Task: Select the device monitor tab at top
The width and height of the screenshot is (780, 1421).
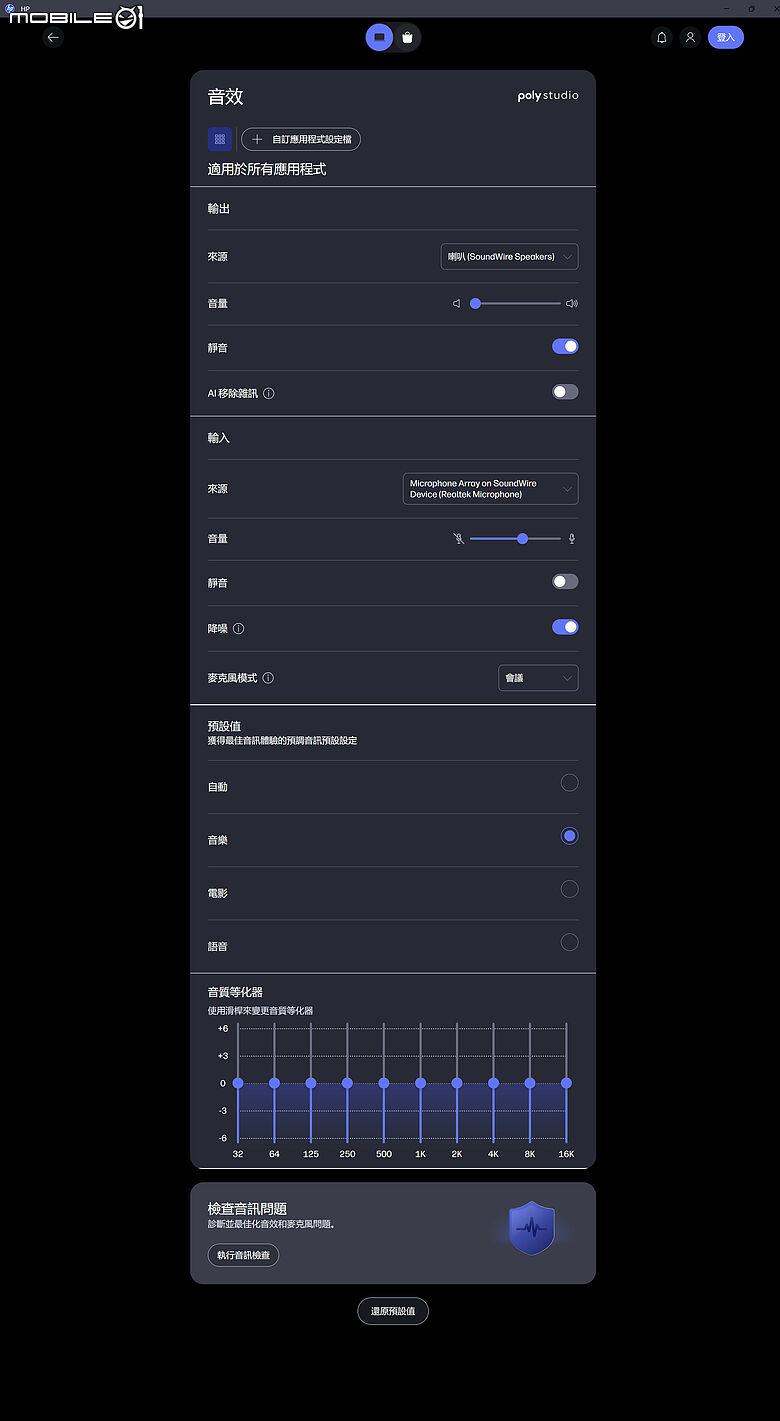Action: (x=379, y=38)
